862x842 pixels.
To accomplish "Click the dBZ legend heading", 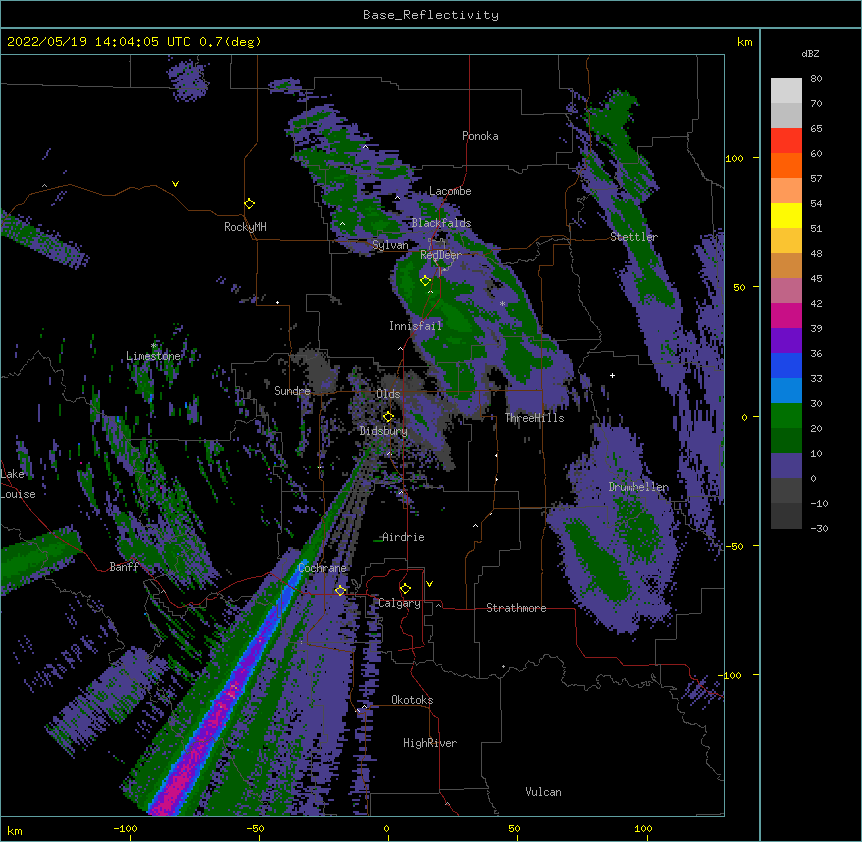I will pos(810,53).
